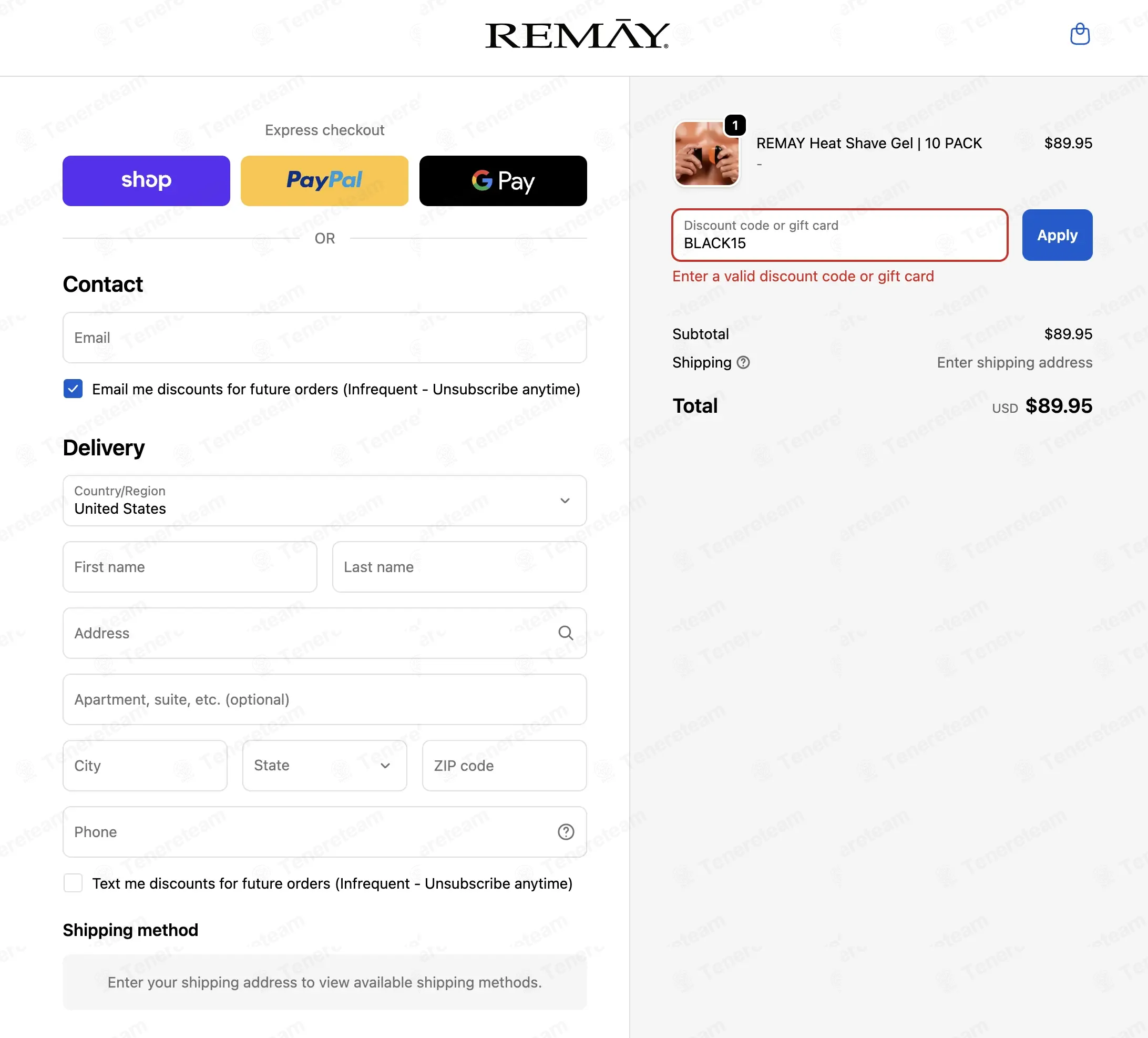Screen dimensions: 1148x1038
Task: Click the Last name field
Action: 459,567
